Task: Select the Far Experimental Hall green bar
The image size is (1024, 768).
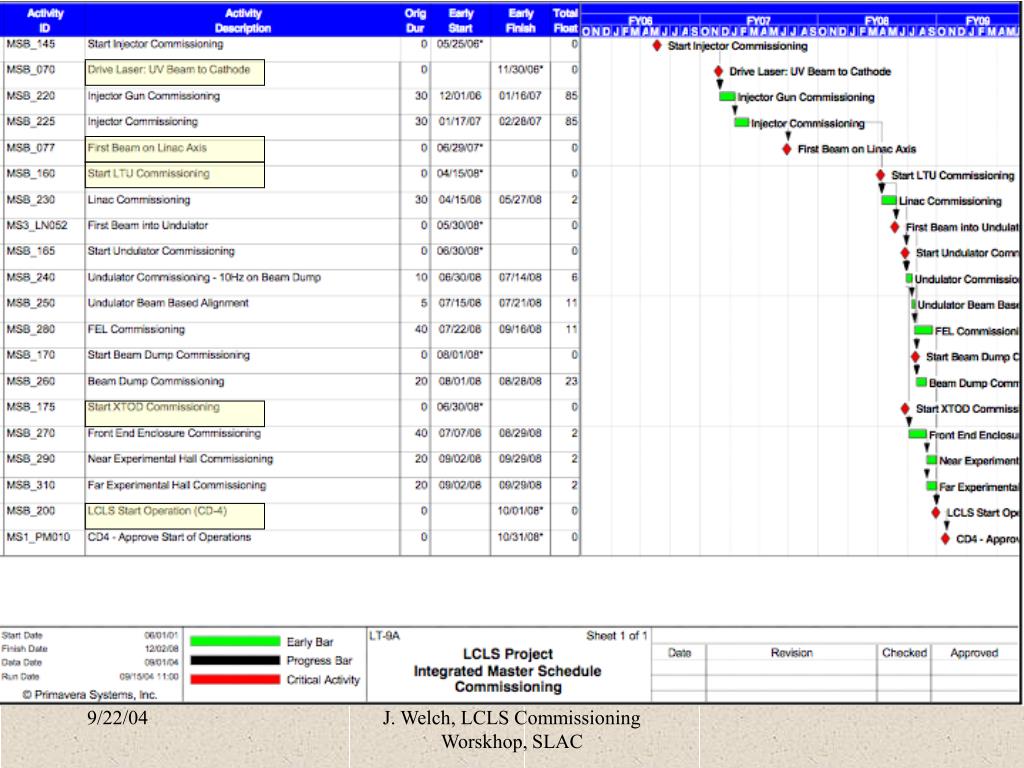Action: point(932,486)
